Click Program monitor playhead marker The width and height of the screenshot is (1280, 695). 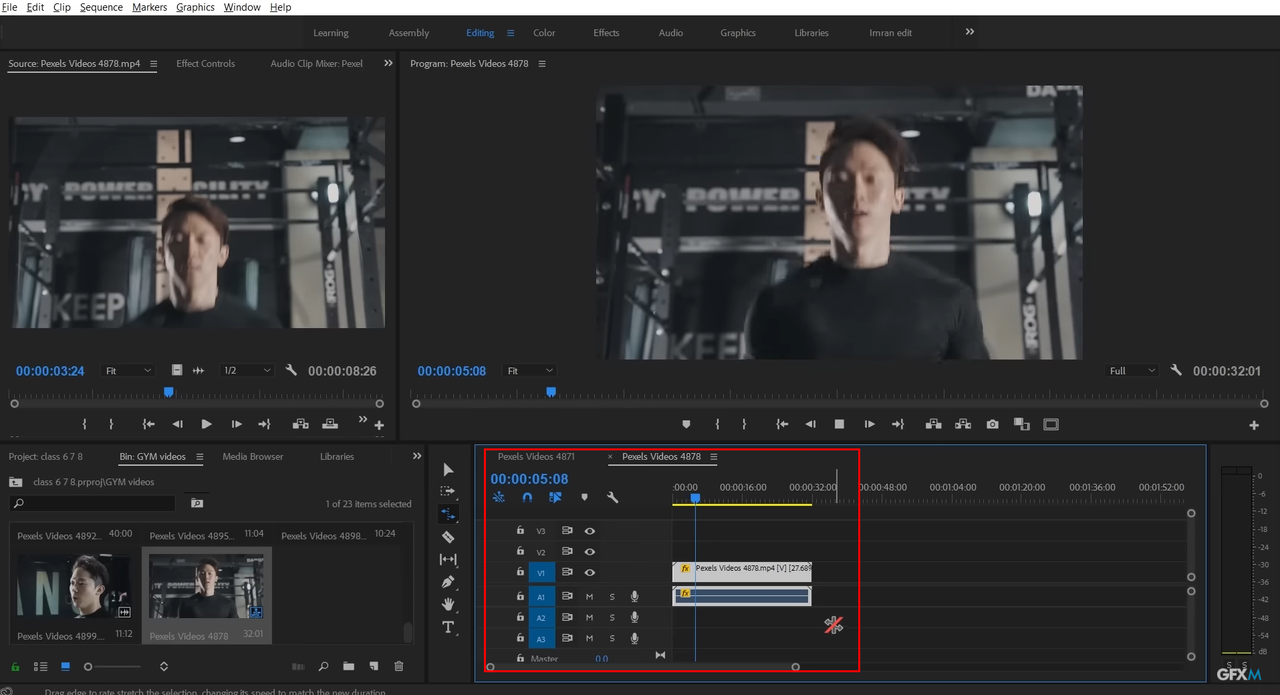pos(551,392)
